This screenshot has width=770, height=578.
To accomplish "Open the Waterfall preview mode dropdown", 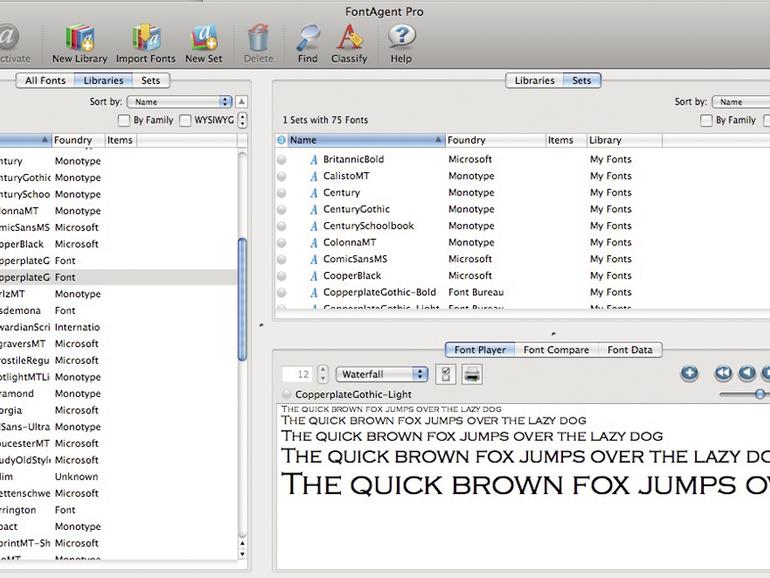I will (x=382, y=374).
